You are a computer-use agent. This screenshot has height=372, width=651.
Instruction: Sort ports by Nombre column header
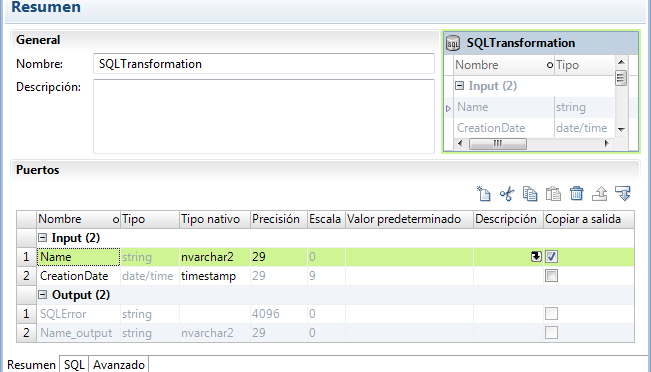click(78, 219)
